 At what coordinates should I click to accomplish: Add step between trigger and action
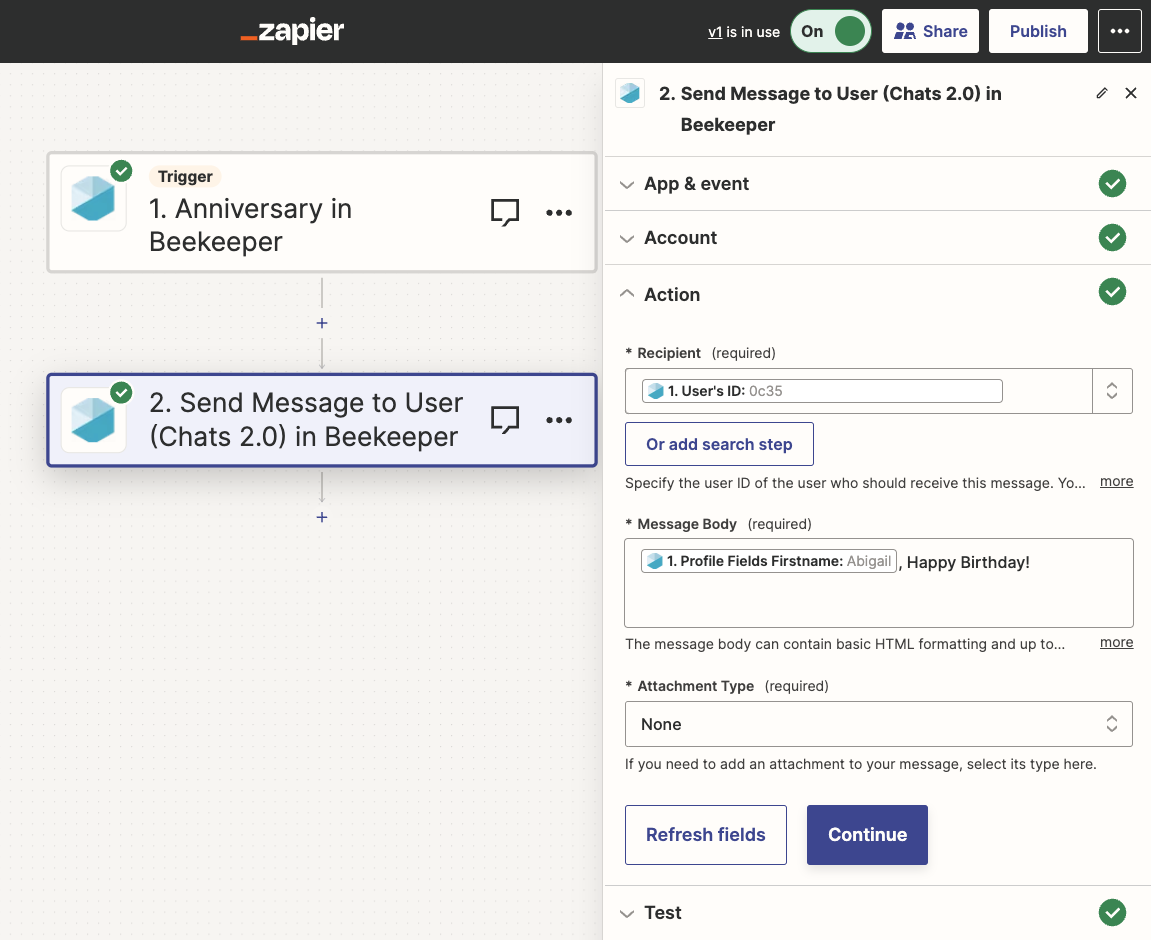point(322,323)
